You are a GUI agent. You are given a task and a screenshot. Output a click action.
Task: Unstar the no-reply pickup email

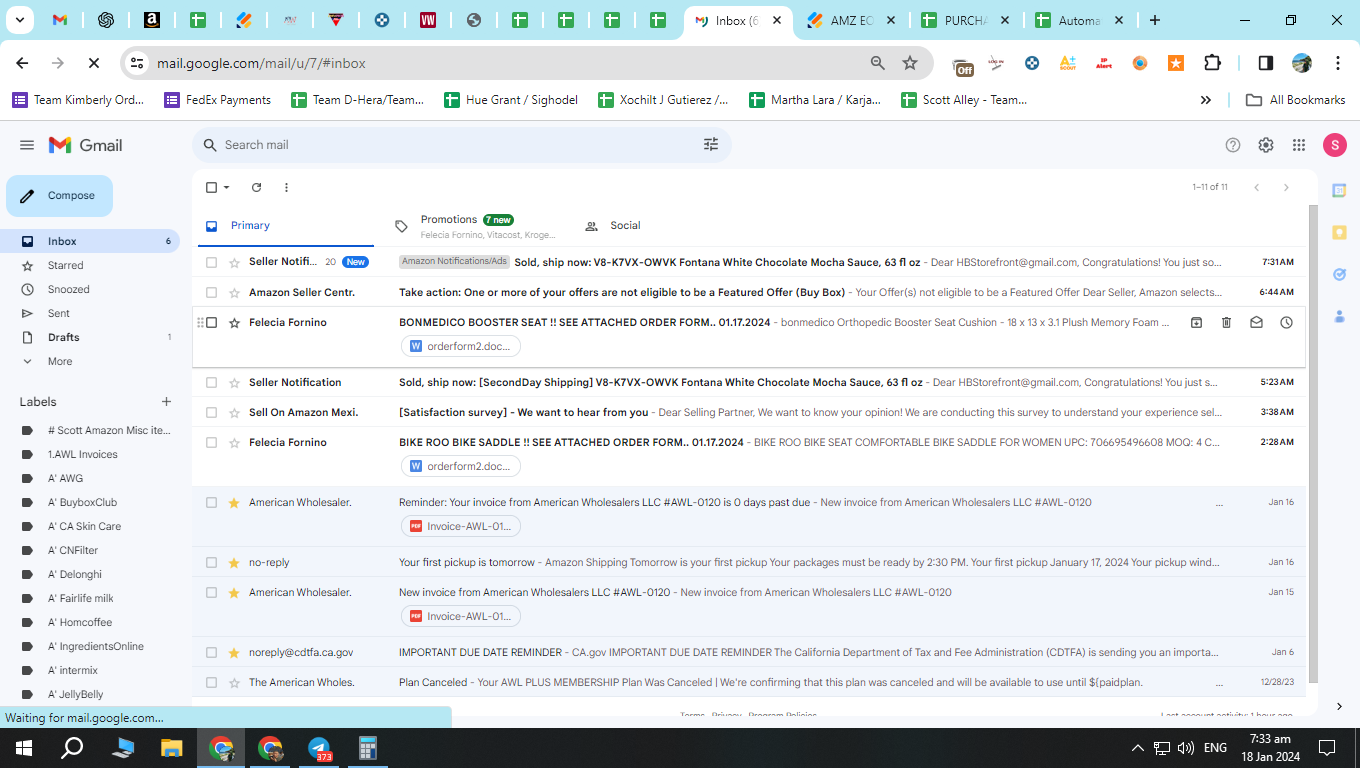click(x=234, y=562)
